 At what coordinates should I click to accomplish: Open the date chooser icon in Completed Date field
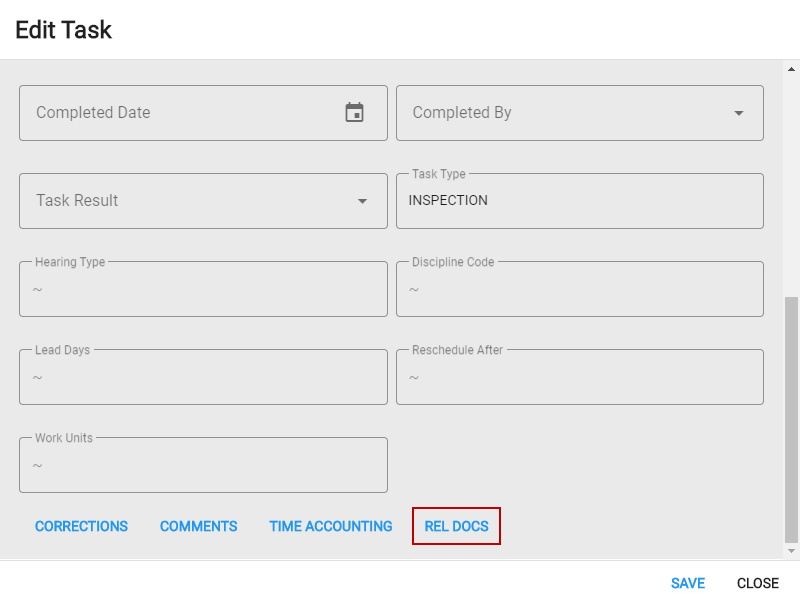click(355, 113)
